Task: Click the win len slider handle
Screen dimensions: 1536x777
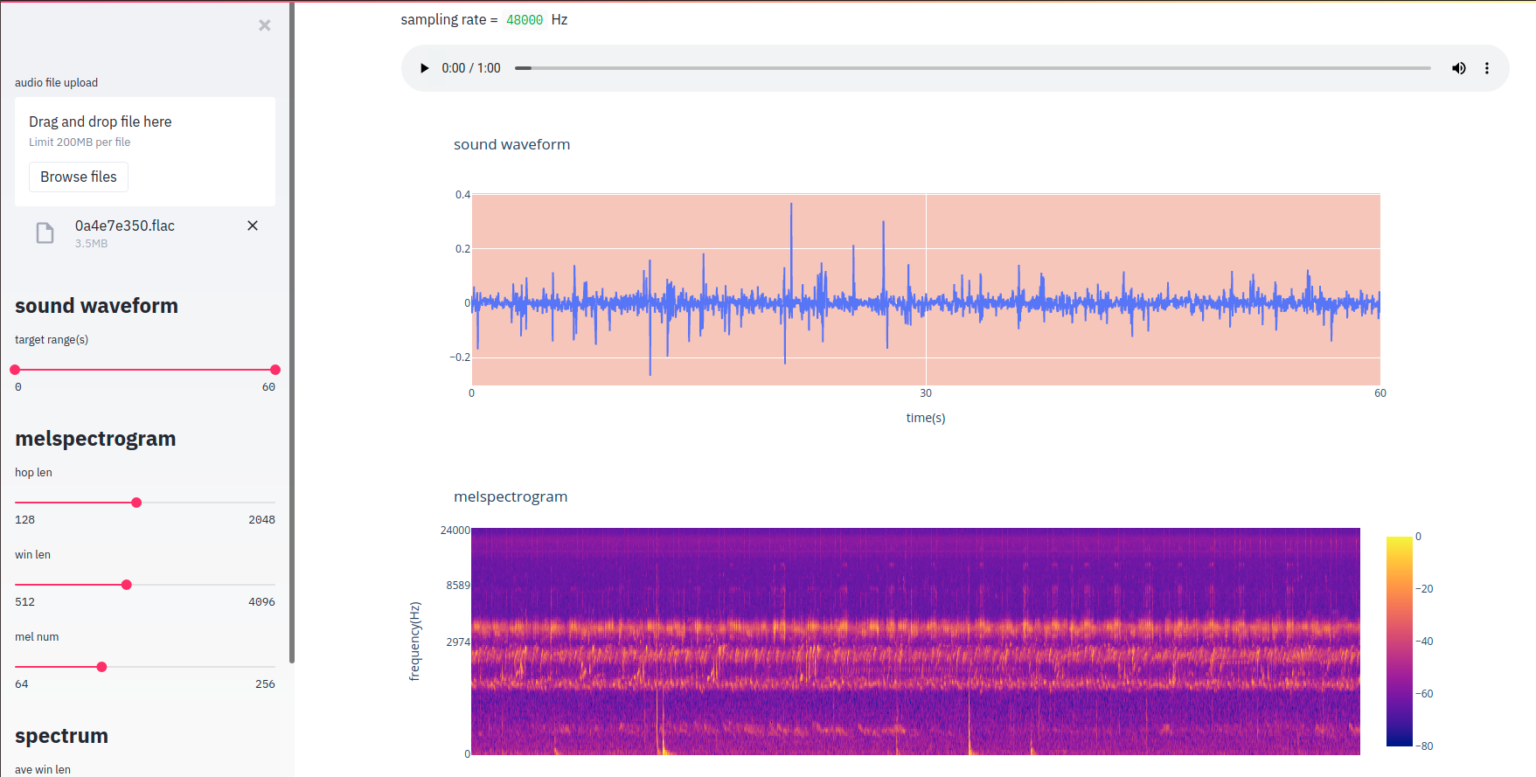Action: coord(126,584)
